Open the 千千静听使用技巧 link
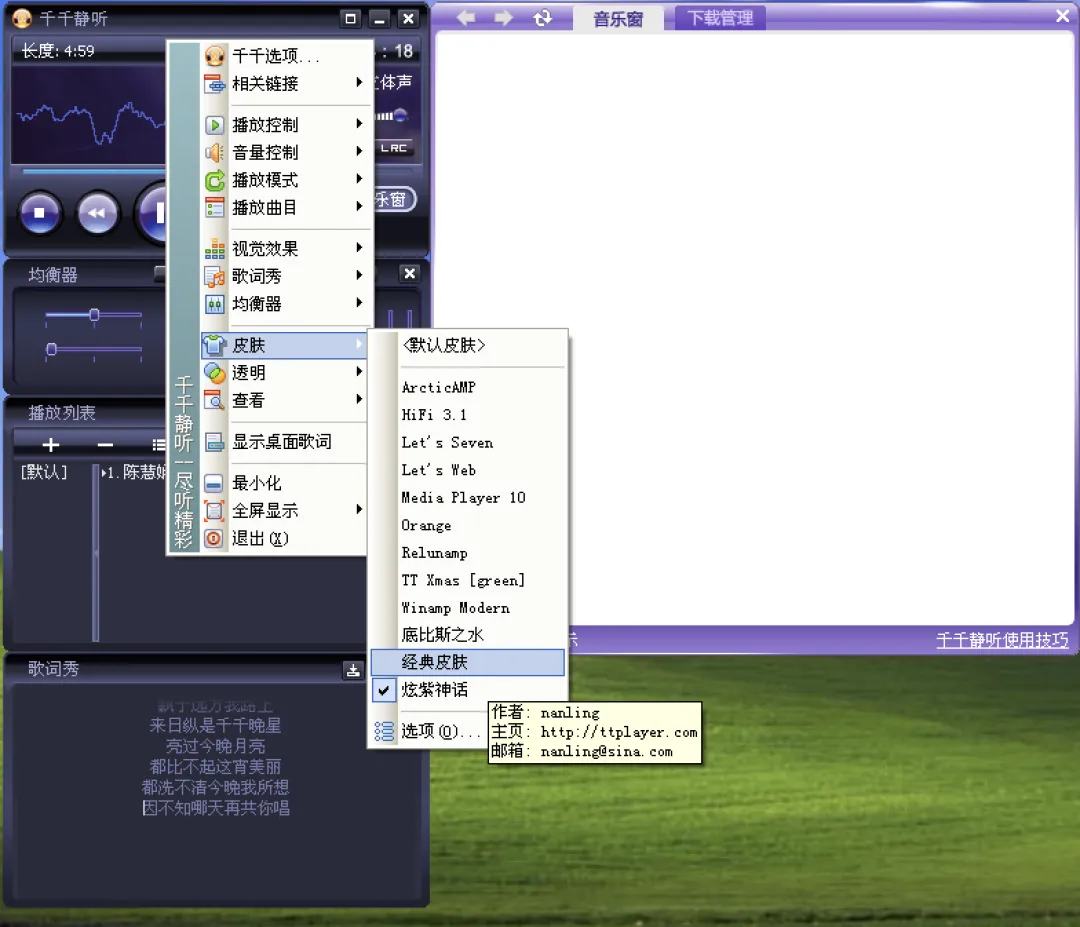The height and width of the screenshot is (927, 1080). [1001, 640]
